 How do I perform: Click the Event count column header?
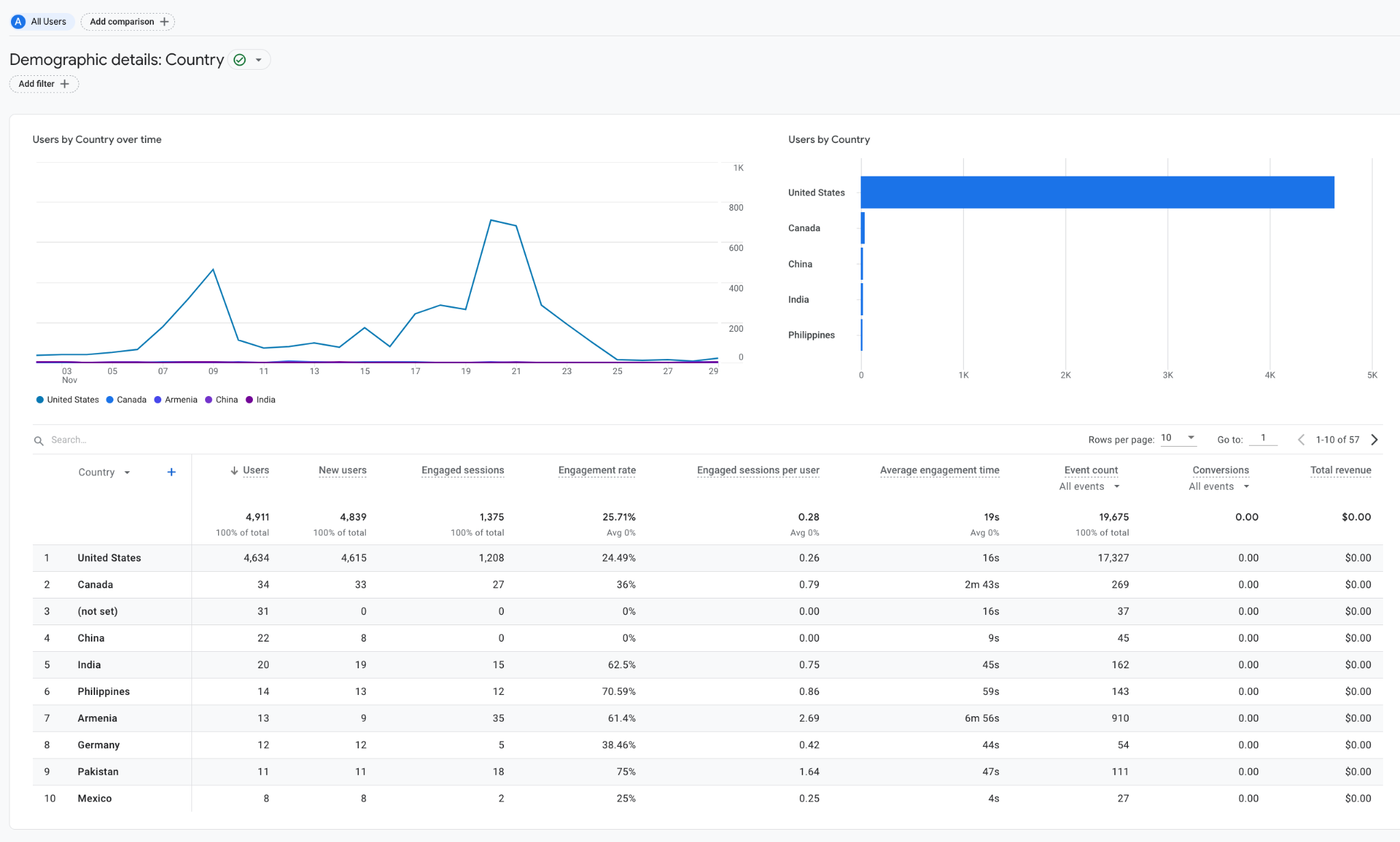coord(1091,471)
